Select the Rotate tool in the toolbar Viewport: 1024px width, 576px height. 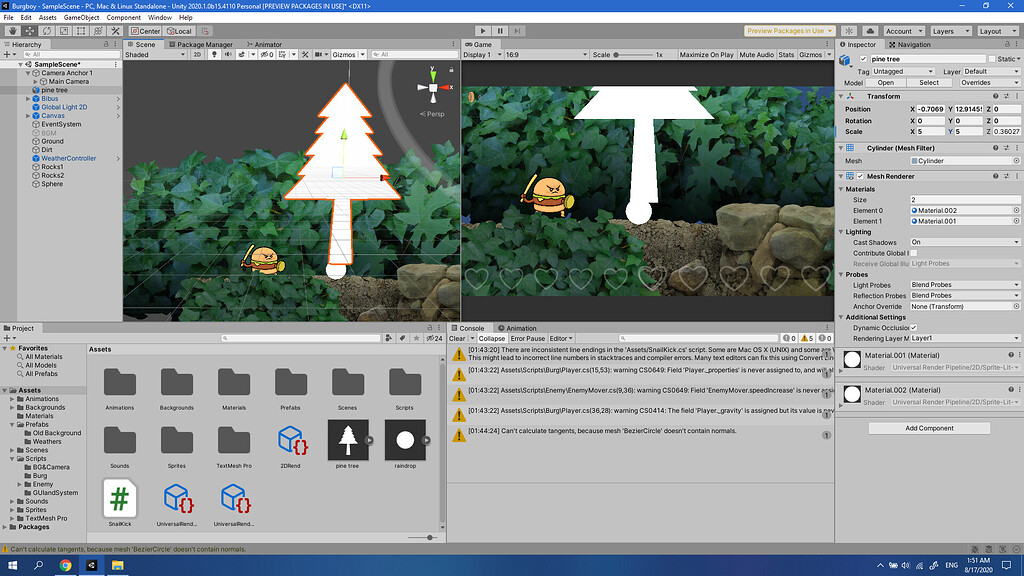coord(47,30)
